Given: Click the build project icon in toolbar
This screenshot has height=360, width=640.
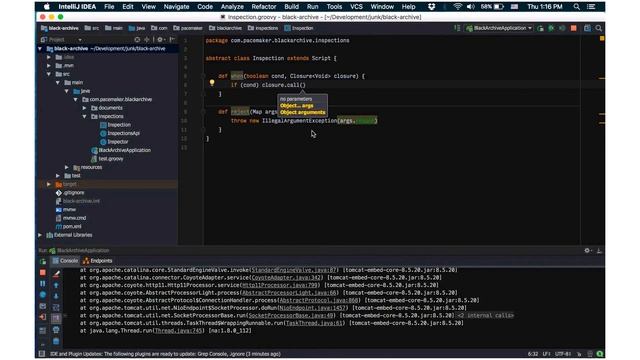Looking at the screenshot, I should click(x=457, y=28).
